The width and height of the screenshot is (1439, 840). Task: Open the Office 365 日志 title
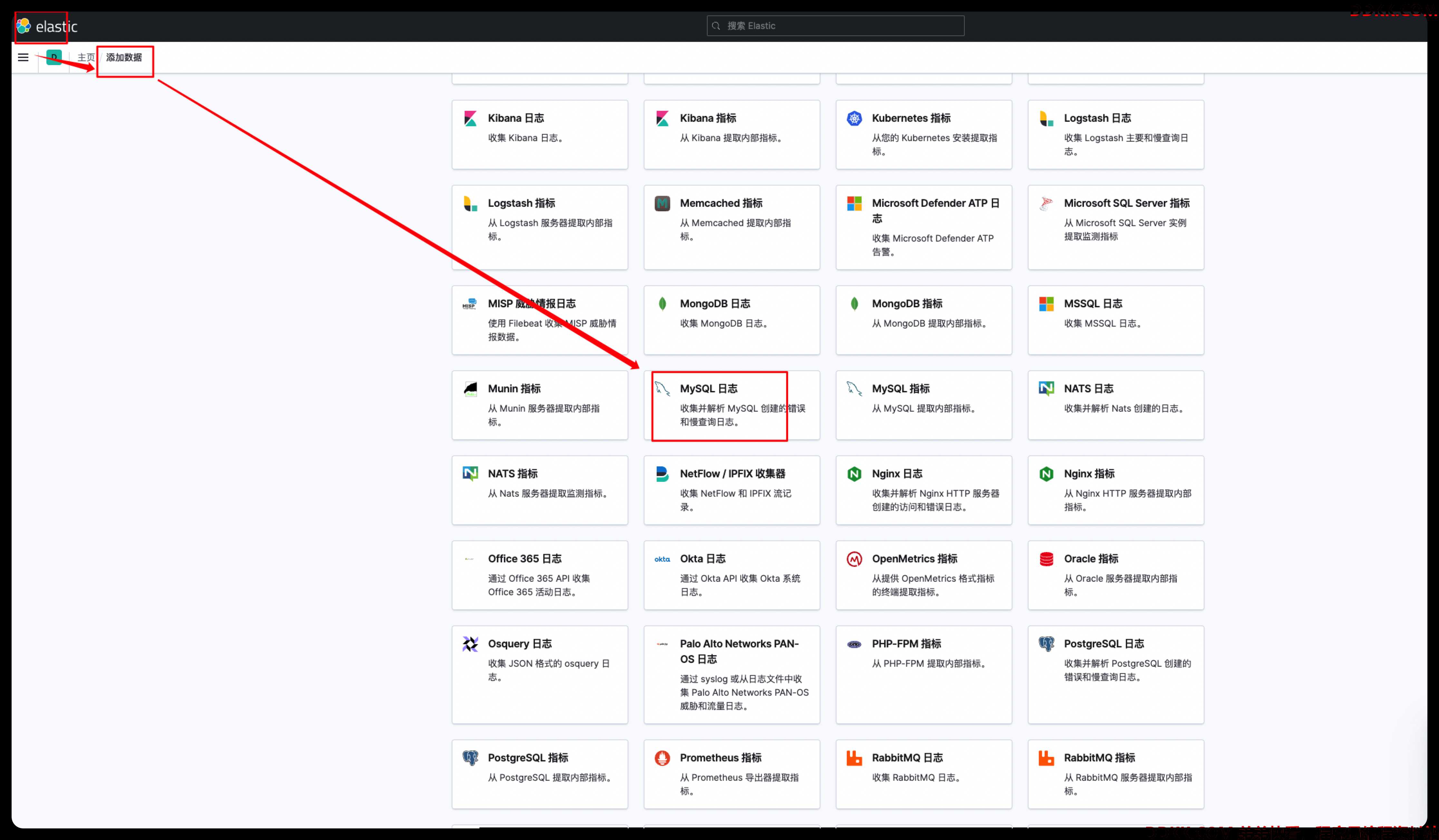click(x=525, y=559)
